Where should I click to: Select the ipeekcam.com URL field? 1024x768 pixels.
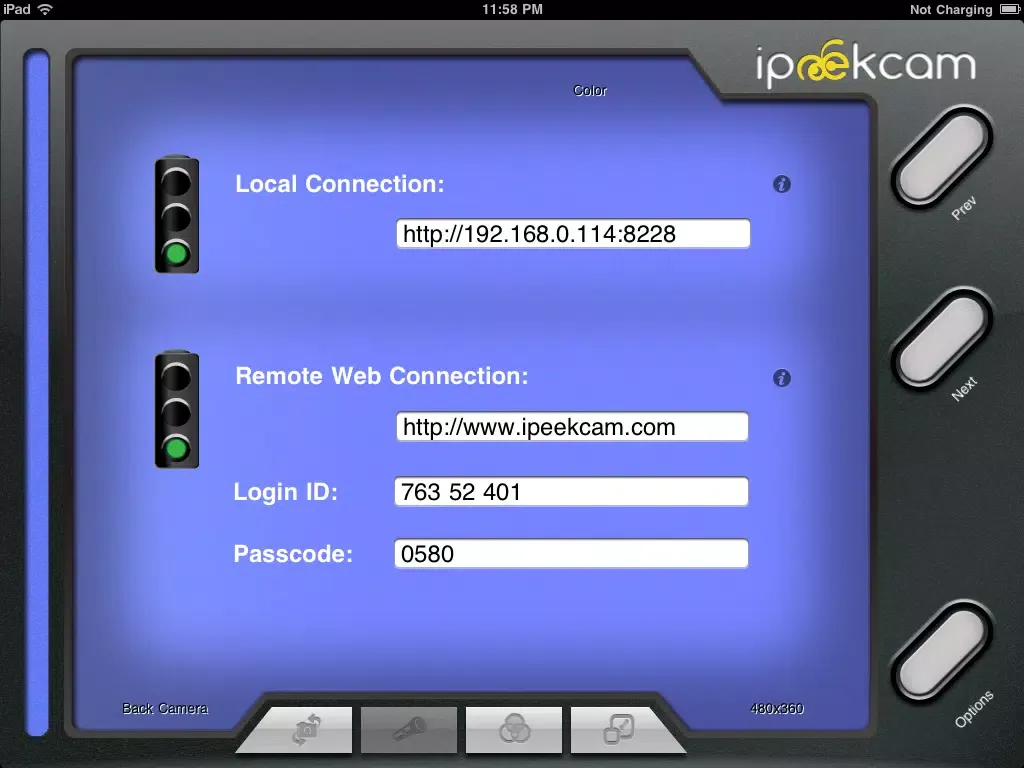click(x=572, y=427)
